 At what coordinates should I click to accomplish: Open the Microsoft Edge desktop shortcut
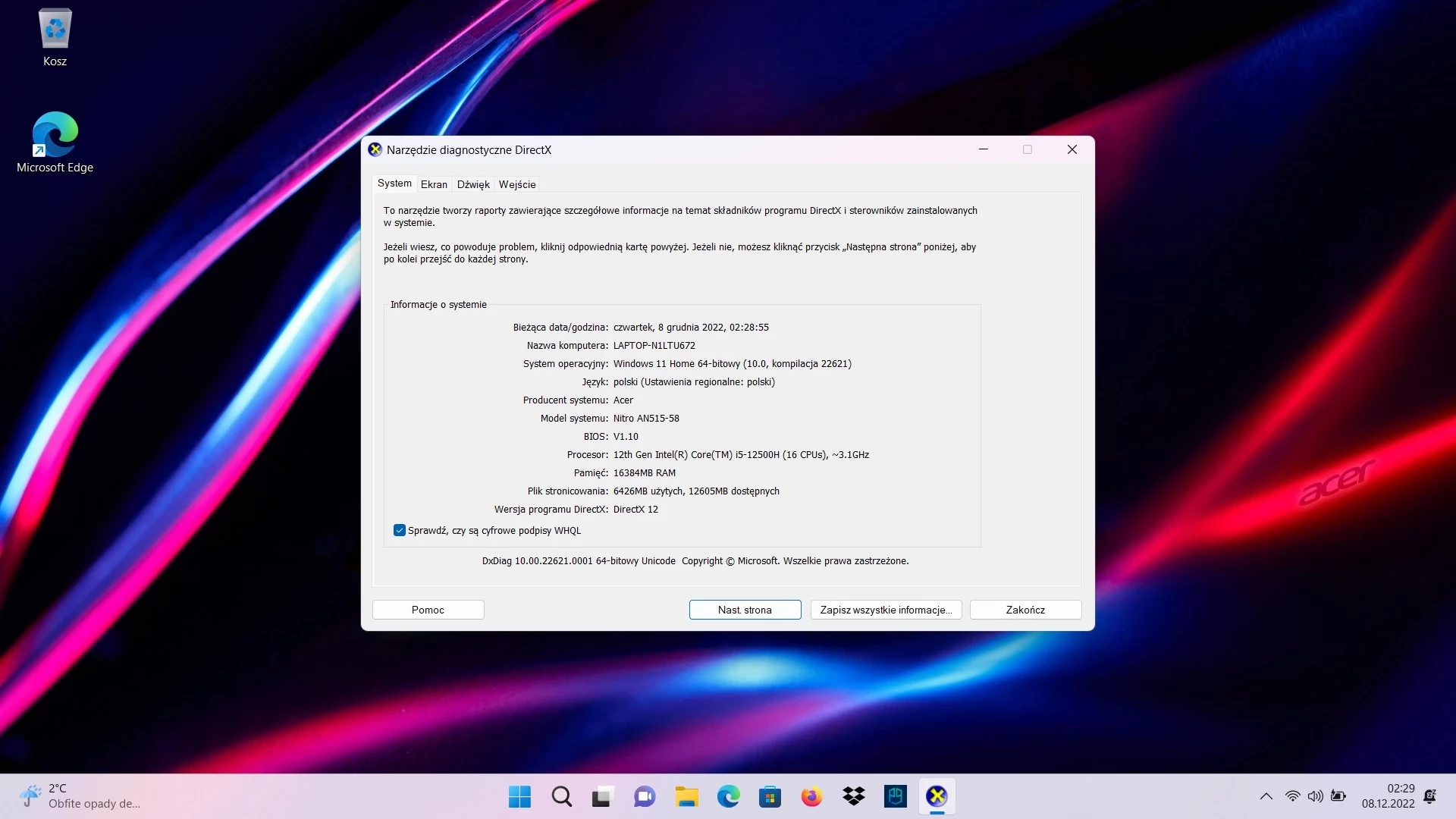point(55,143)
